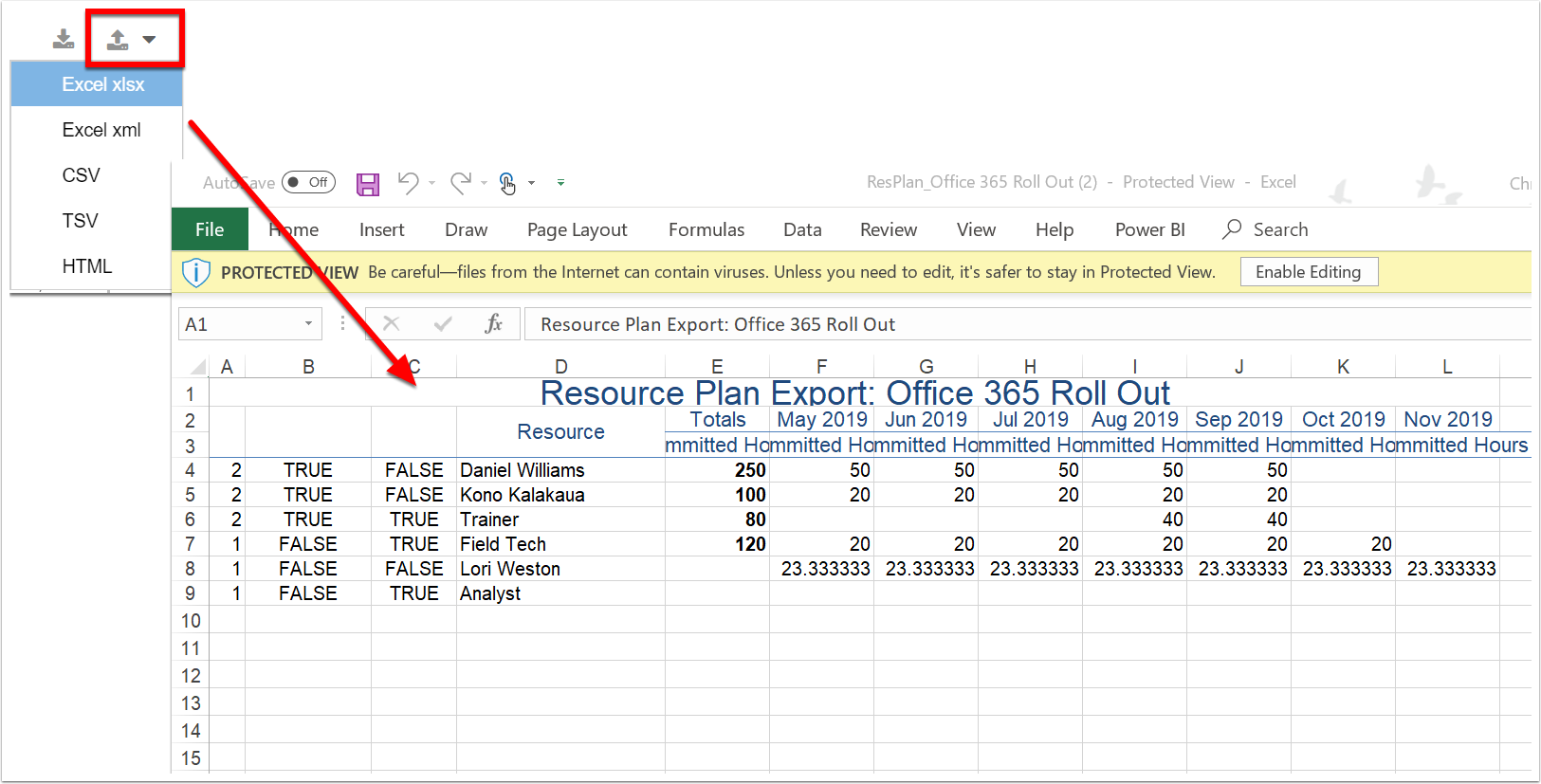Expand the Touch/Mouse Mode dropdown arrow
Image resolution: width=1541 pixels, height=784 pixels.
(x=532, y=183)
